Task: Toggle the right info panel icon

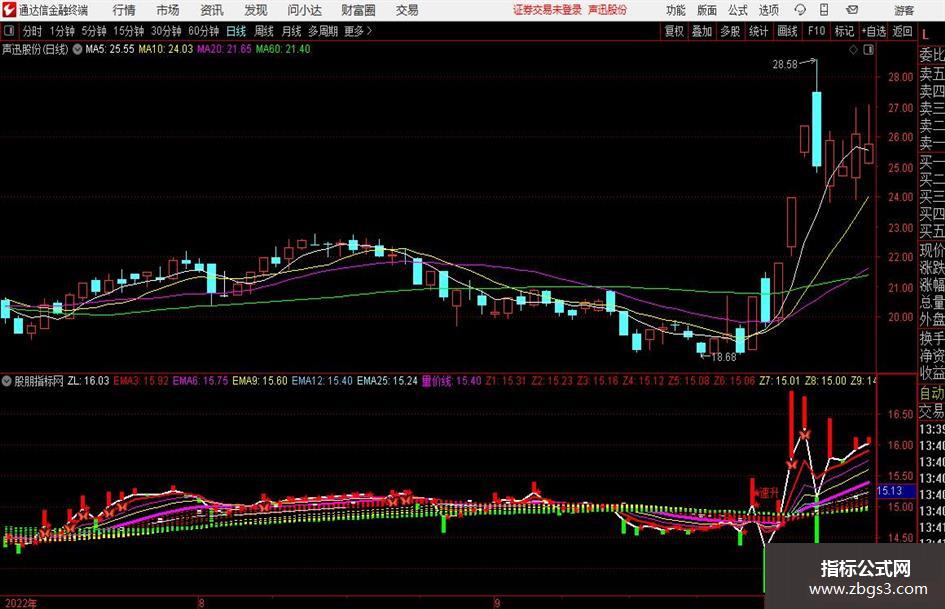Action: click(868, 50)
